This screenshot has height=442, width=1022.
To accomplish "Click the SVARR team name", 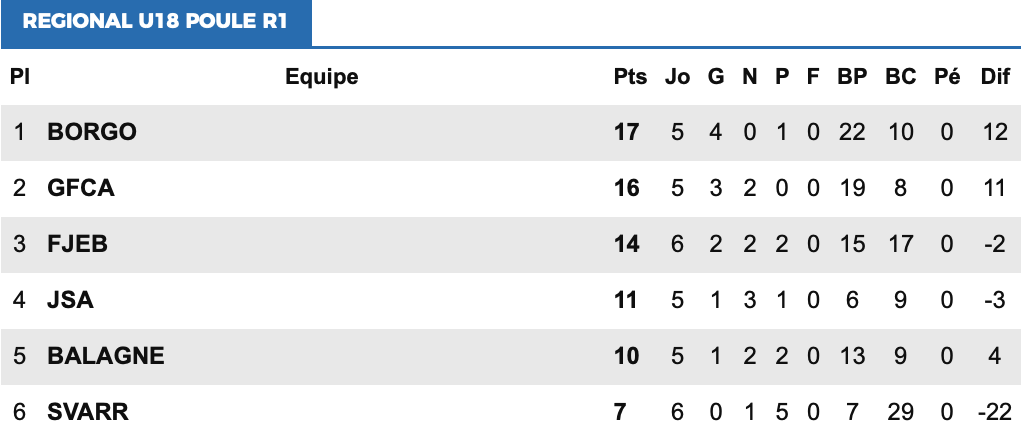I will 88,412.
